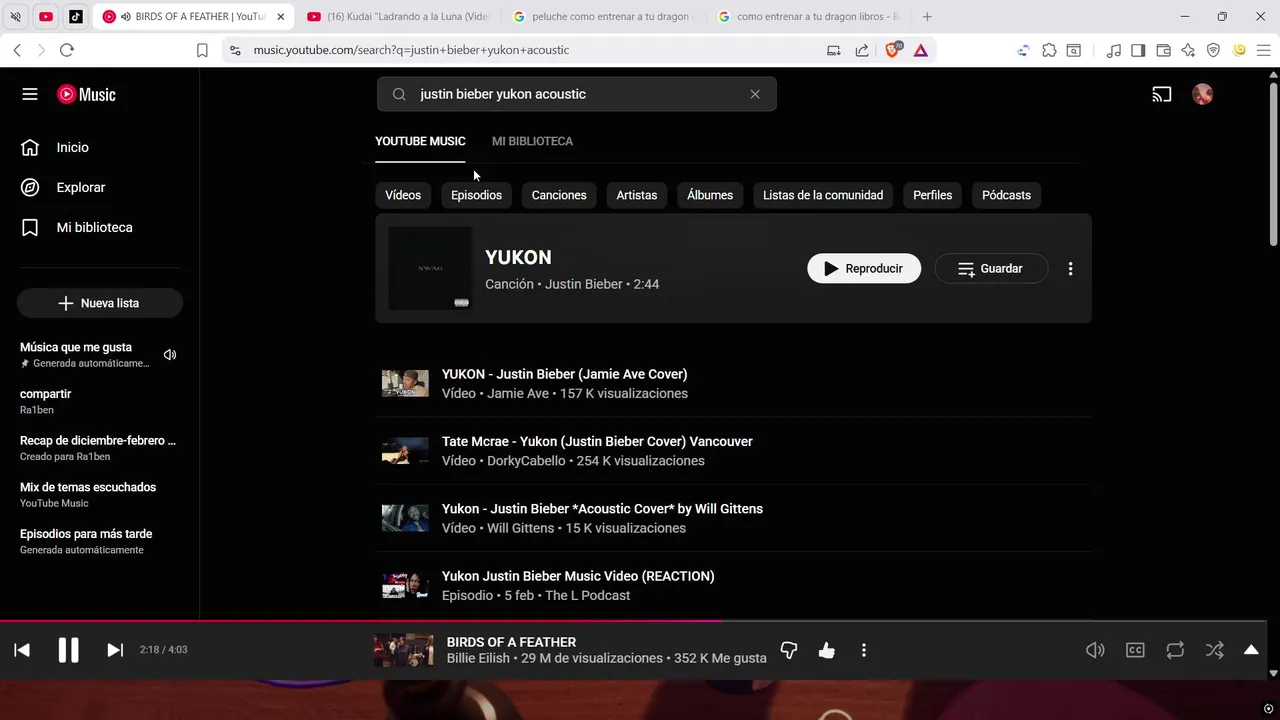The height and width of the screenshot is (720, 1280).
Task: Reload the page in the browser
Action: click(67, 50)
